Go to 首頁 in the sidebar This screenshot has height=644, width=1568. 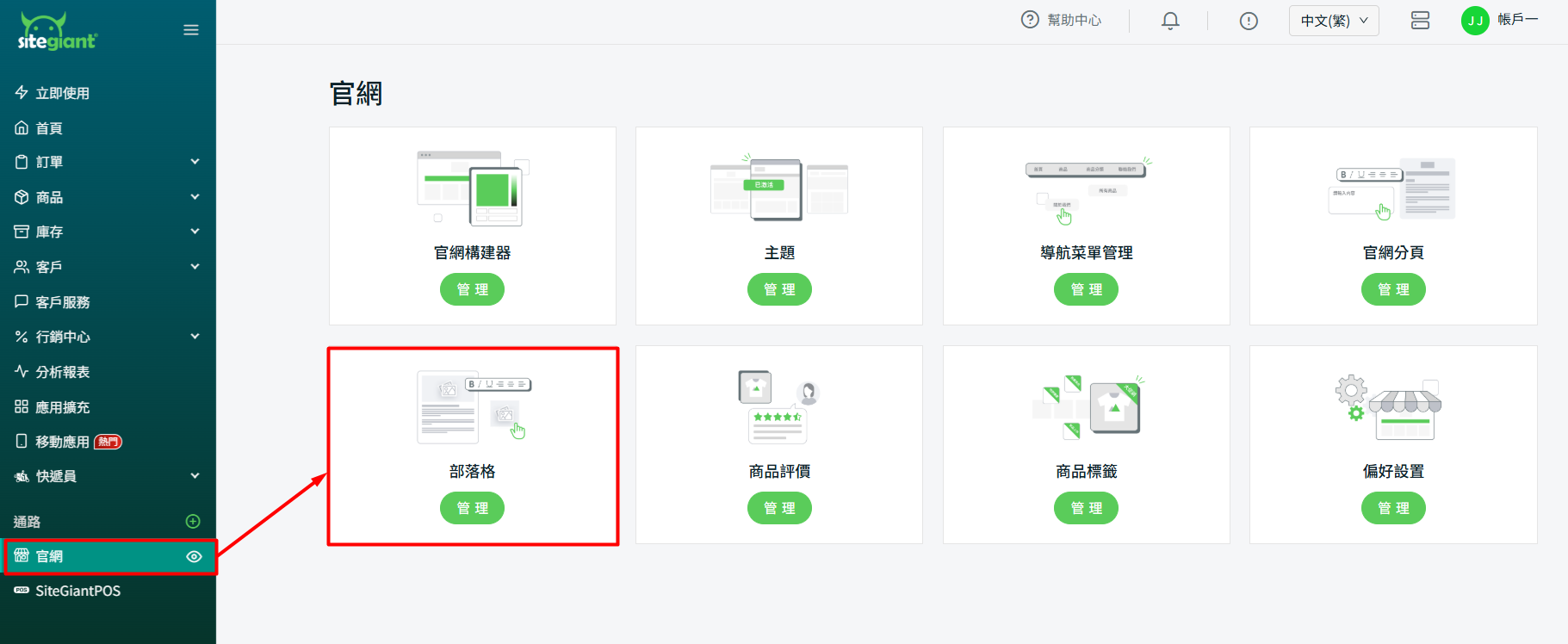[49, 128]
